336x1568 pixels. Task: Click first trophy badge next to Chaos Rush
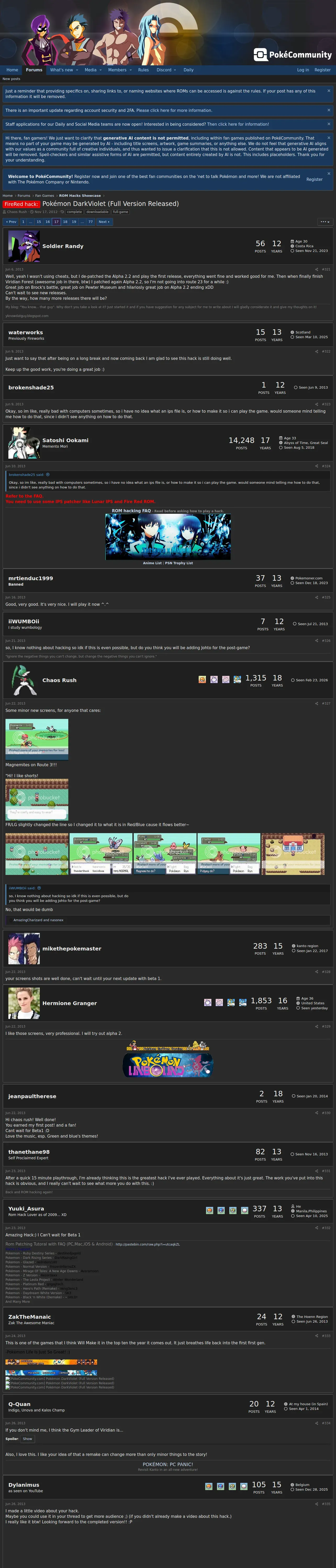click(x=203, y=679)
